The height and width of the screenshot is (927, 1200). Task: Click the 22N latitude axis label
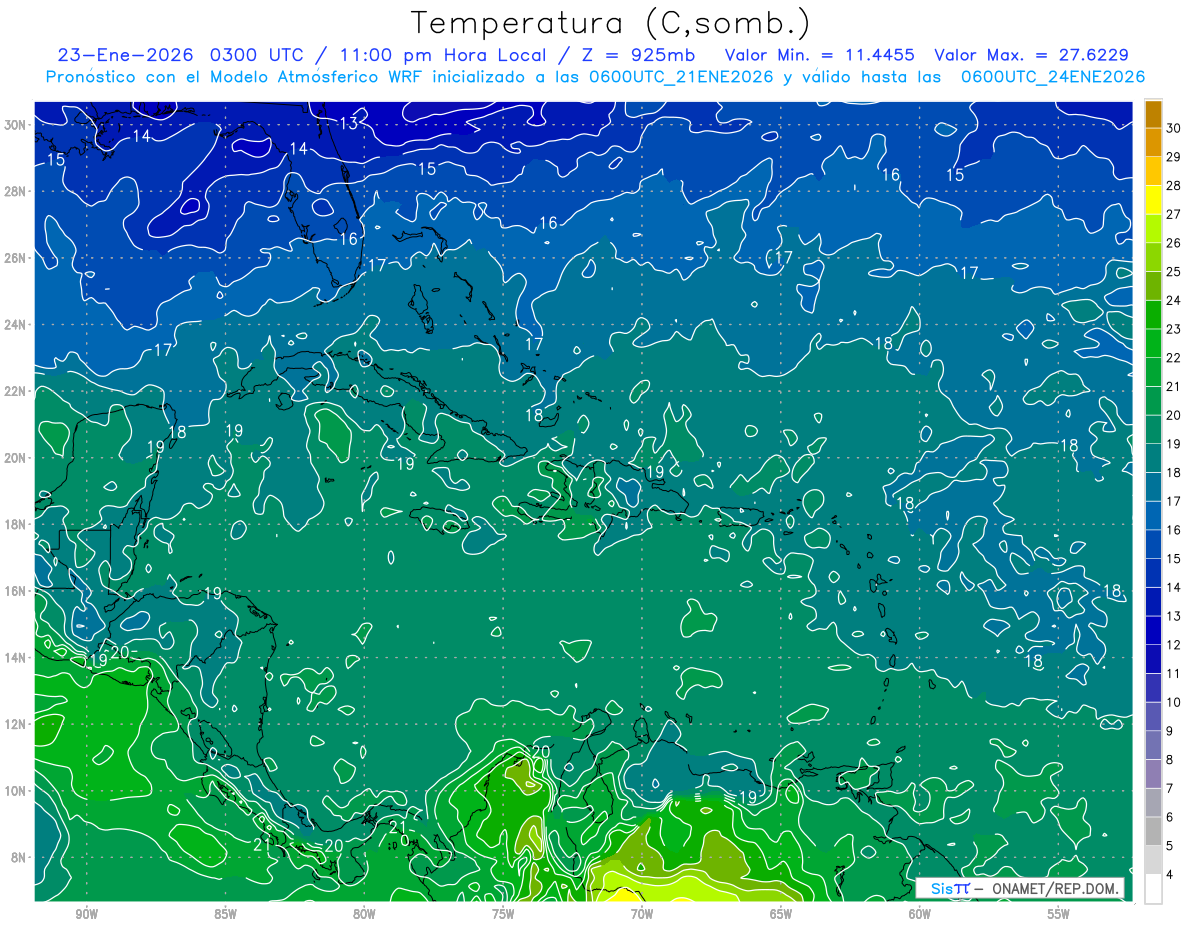tap(15, 391)
